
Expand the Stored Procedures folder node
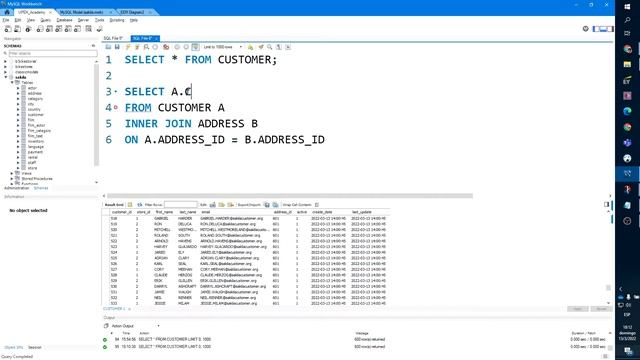(x=12, y=179)
